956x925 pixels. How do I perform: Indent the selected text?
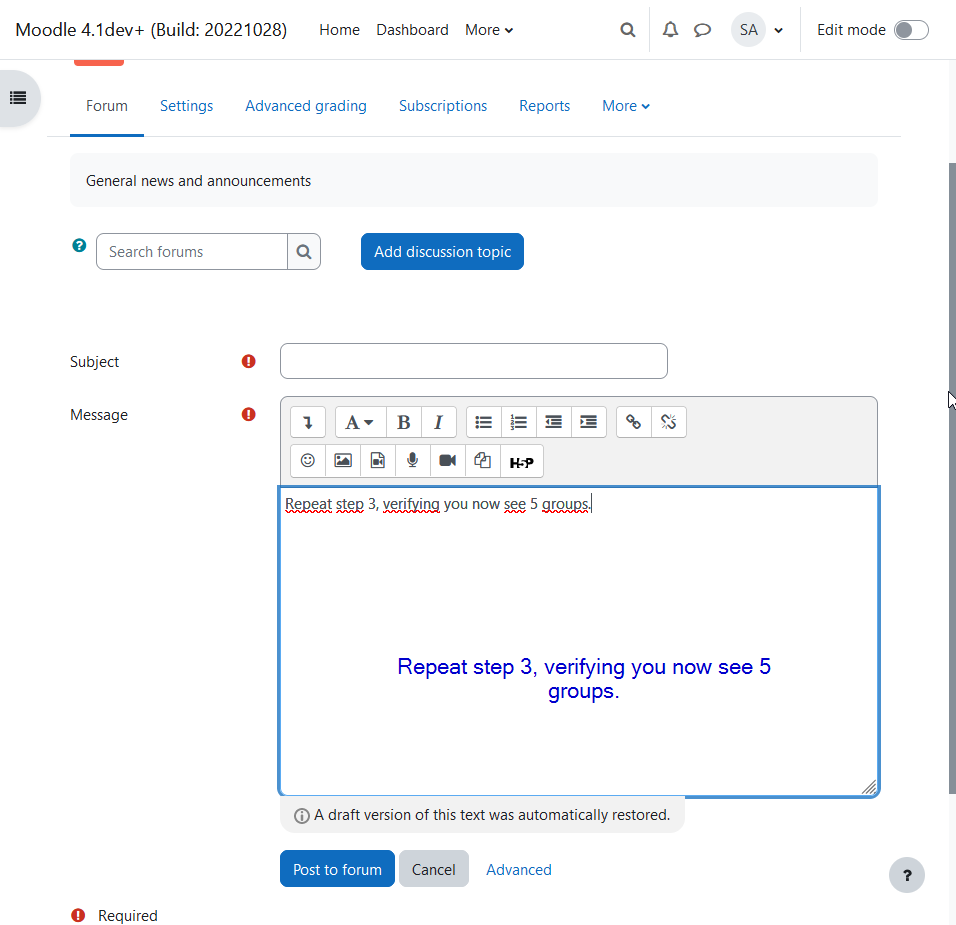tap(588, 422)
